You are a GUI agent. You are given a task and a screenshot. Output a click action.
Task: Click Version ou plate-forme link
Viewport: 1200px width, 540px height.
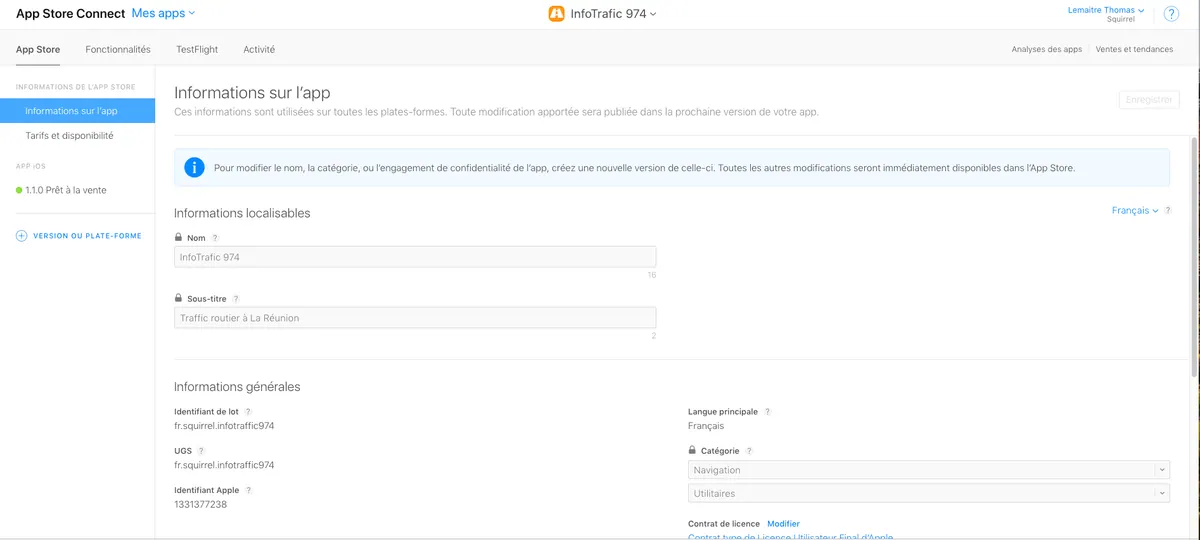coord(88,236)
